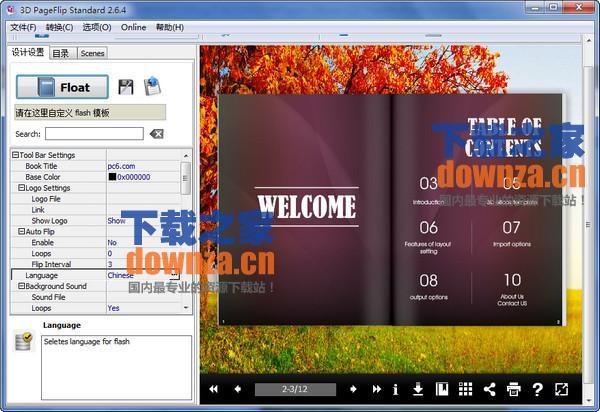Collapse the Tool Bar Settings group

[15, 155]
